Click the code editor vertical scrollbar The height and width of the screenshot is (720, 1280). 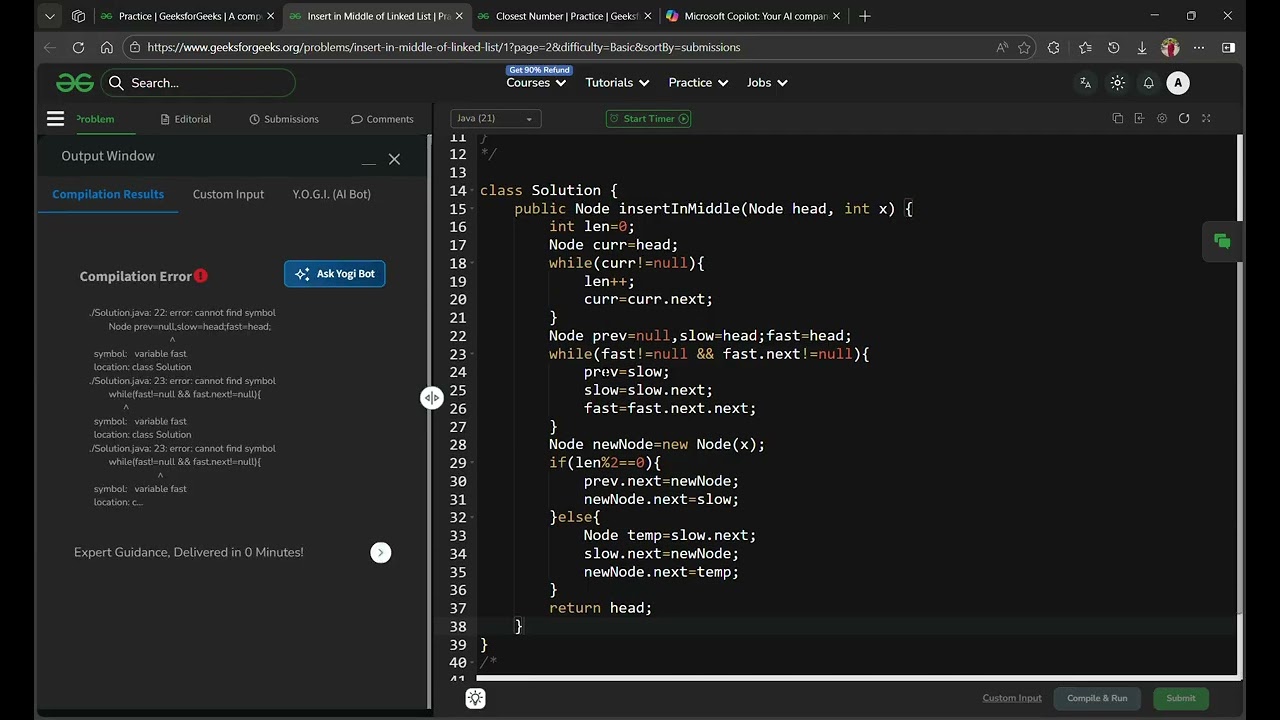pyautogui.click(x=1240, y=375)
